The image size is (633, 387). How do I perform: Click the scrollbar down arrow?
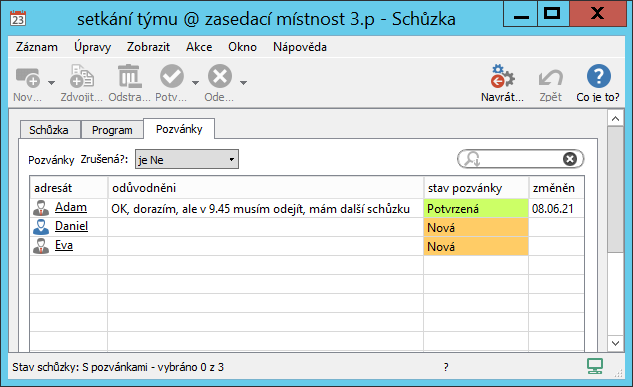click(x=615, y=343)
